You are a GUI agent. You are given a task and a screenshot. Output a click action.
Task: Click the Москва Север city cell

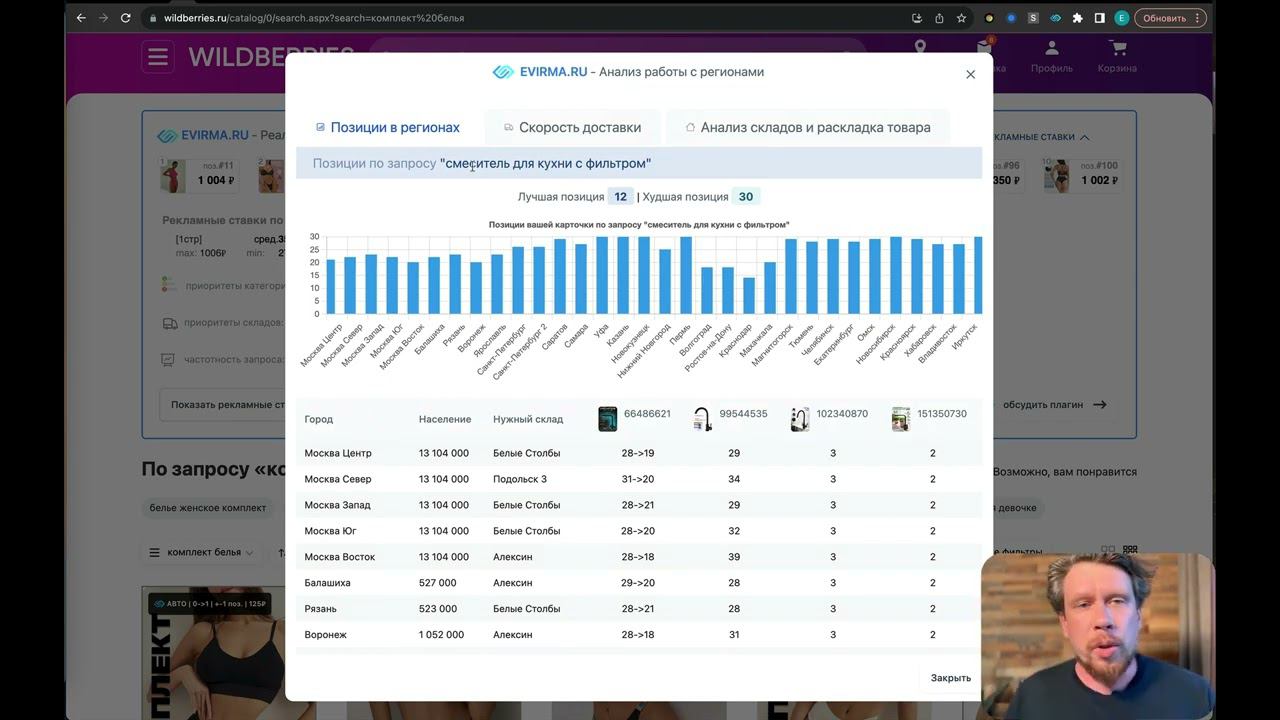338,479
